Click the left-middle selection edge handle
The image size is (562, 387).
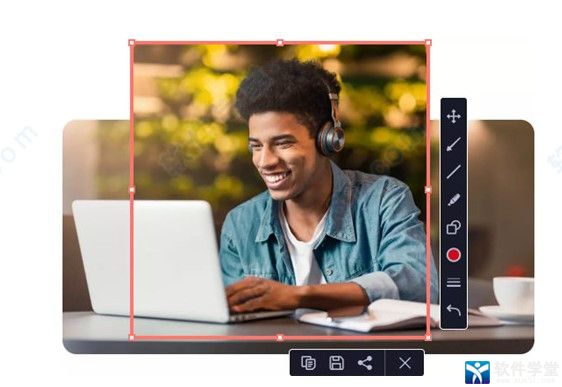[132, 190]
